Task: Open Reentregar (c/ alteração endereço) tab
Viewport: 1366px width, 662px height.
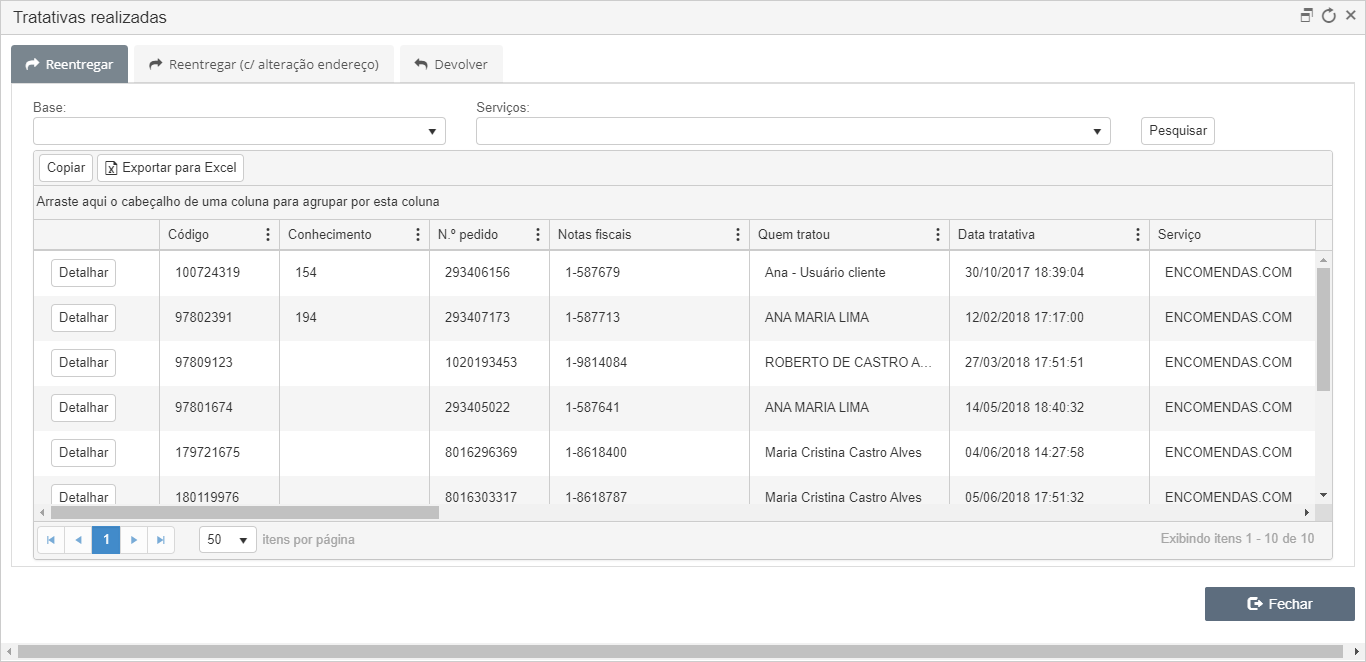Action: [x=264, y=64]
